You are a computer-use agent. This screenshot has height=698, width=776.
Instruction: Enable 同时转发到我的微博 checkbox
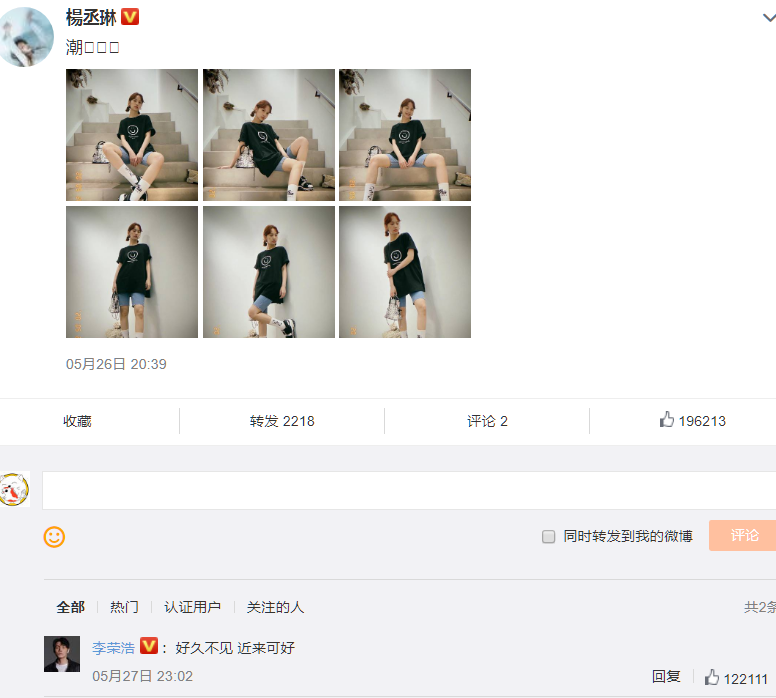click(x=548, y=537)
